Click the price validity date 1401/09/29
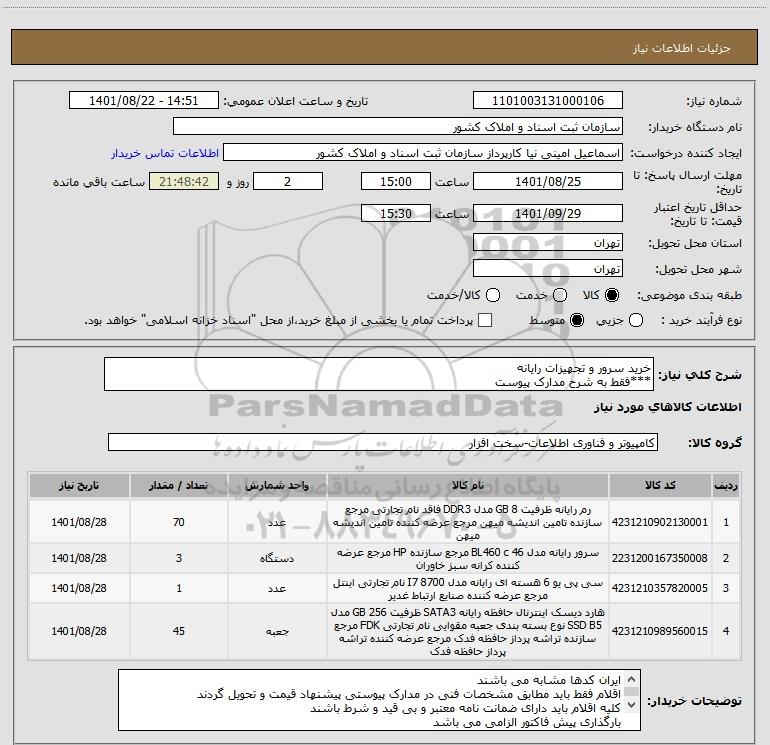770x745 pixels. point(548,214)
